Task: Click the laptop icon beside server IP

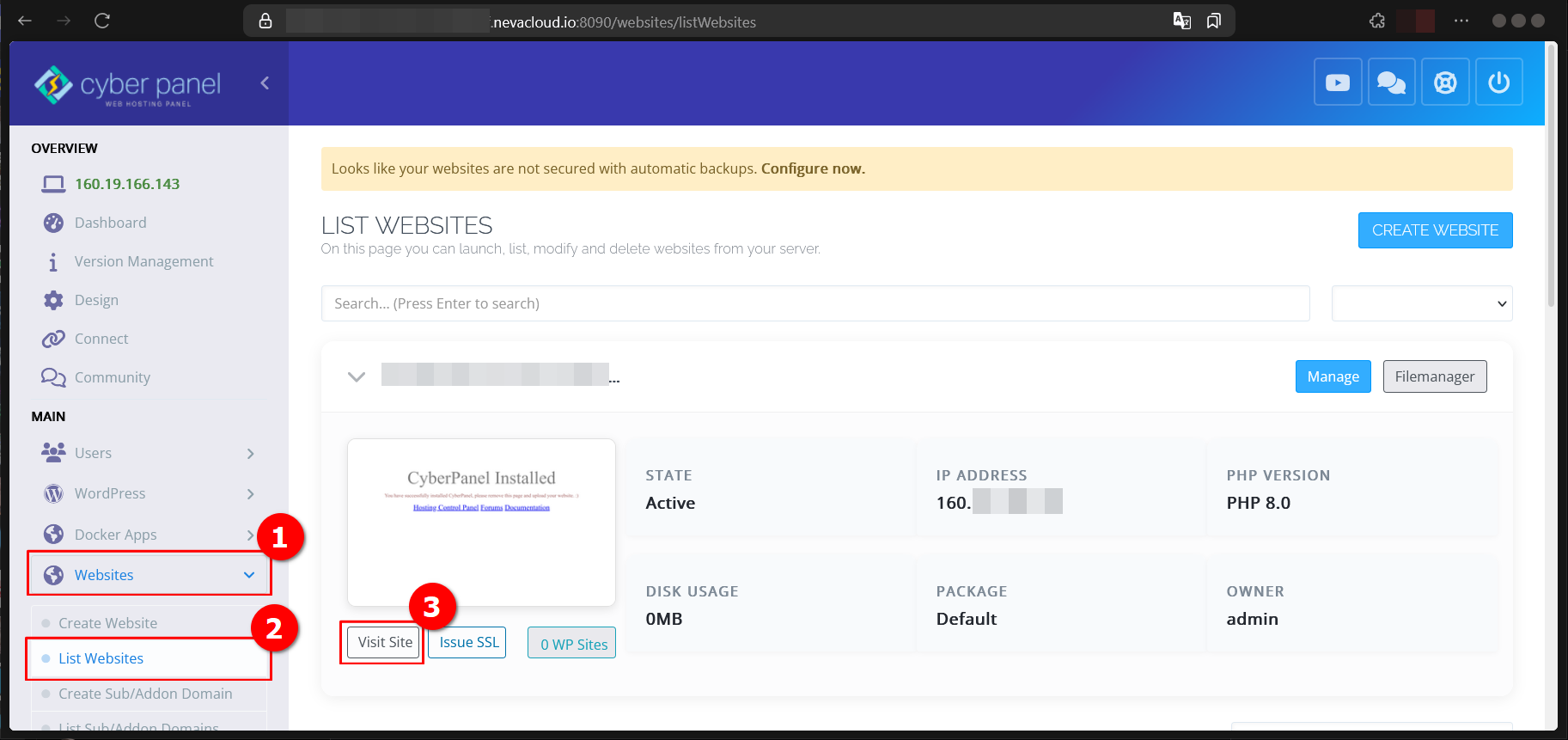Action: [53, 184]
